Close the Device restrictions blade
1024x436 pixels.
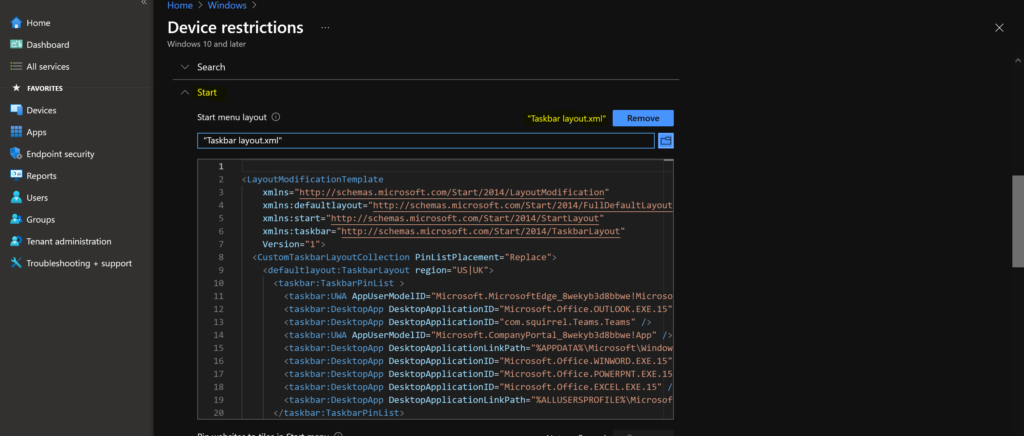tap(999, 27)
